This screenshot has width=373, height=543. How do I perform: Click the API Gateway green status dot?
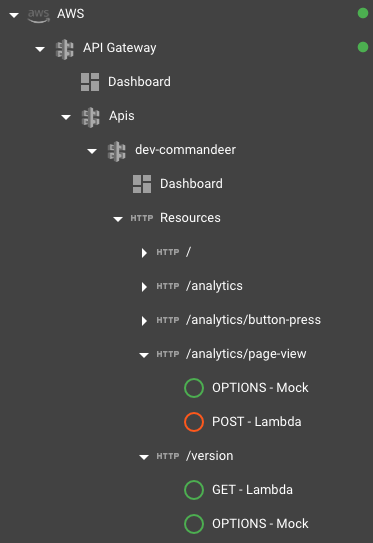(363, 47)
